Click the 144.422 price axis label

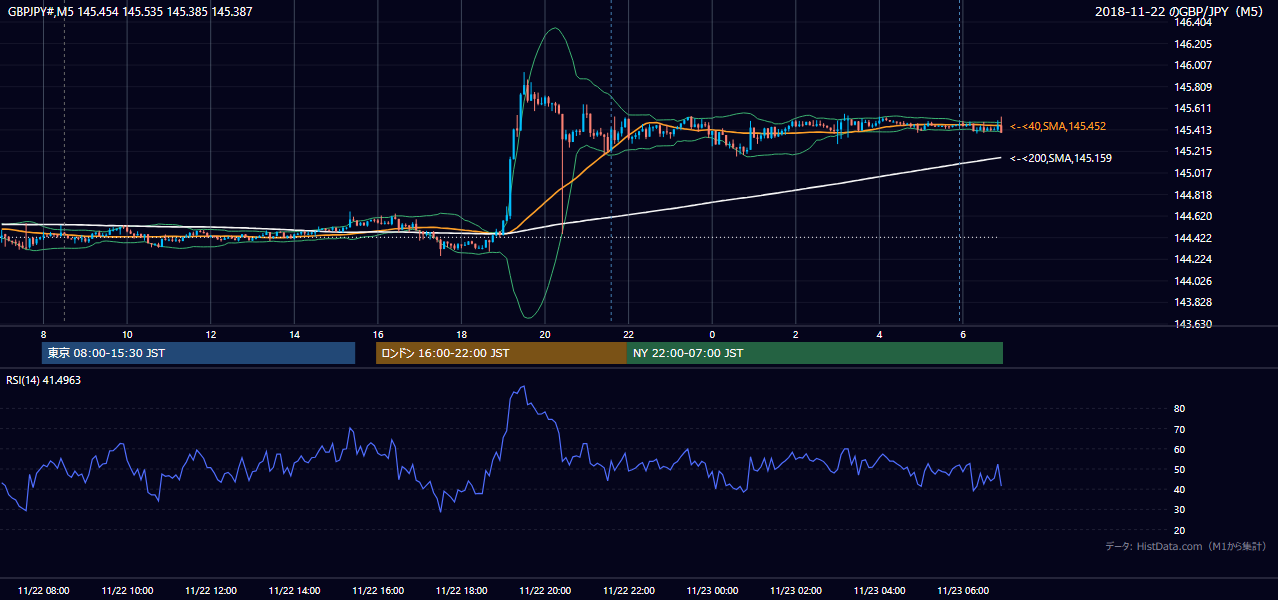[x=1194, y=238]
